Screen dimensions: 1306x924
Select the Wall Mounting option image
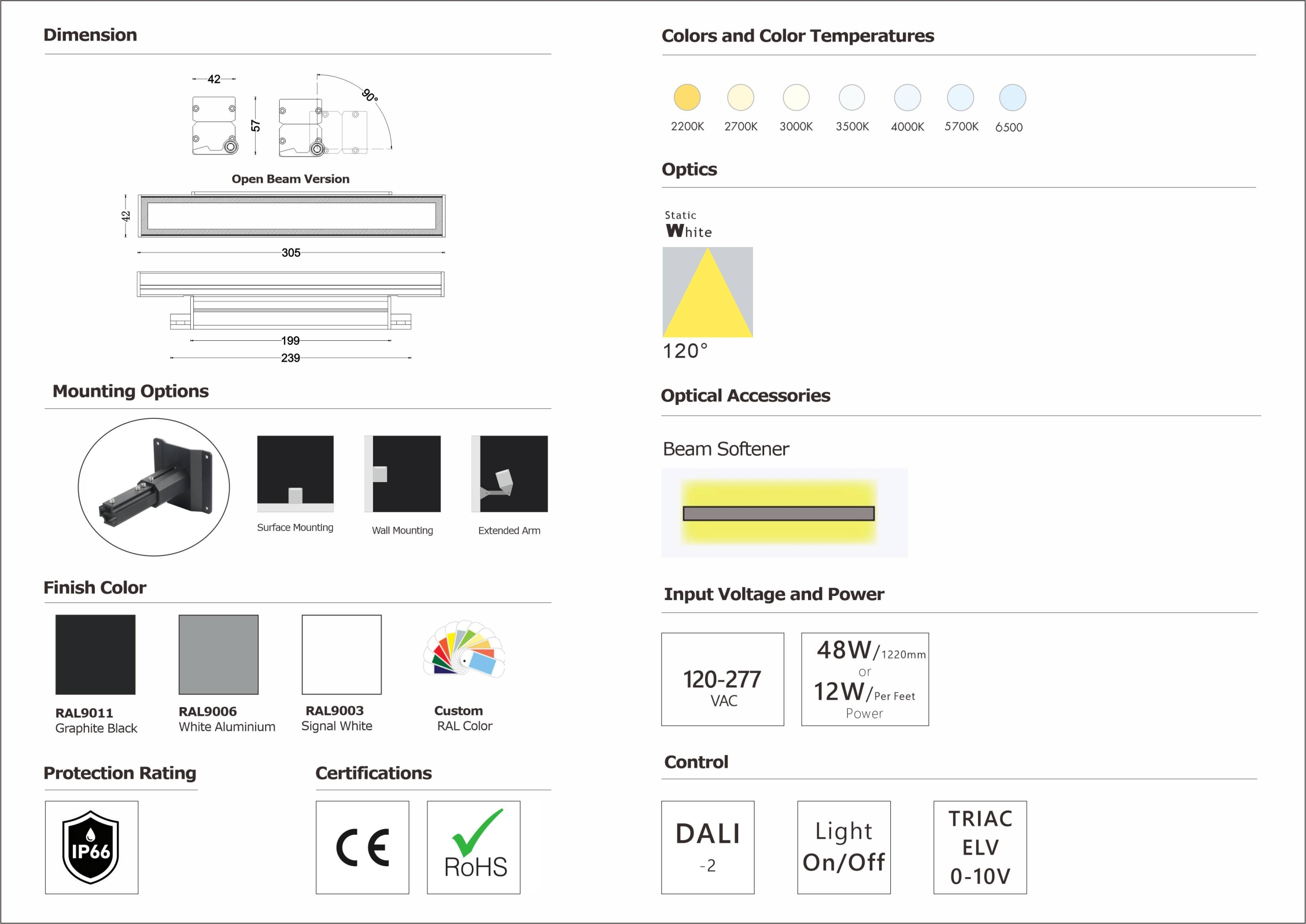pos(403,473)
